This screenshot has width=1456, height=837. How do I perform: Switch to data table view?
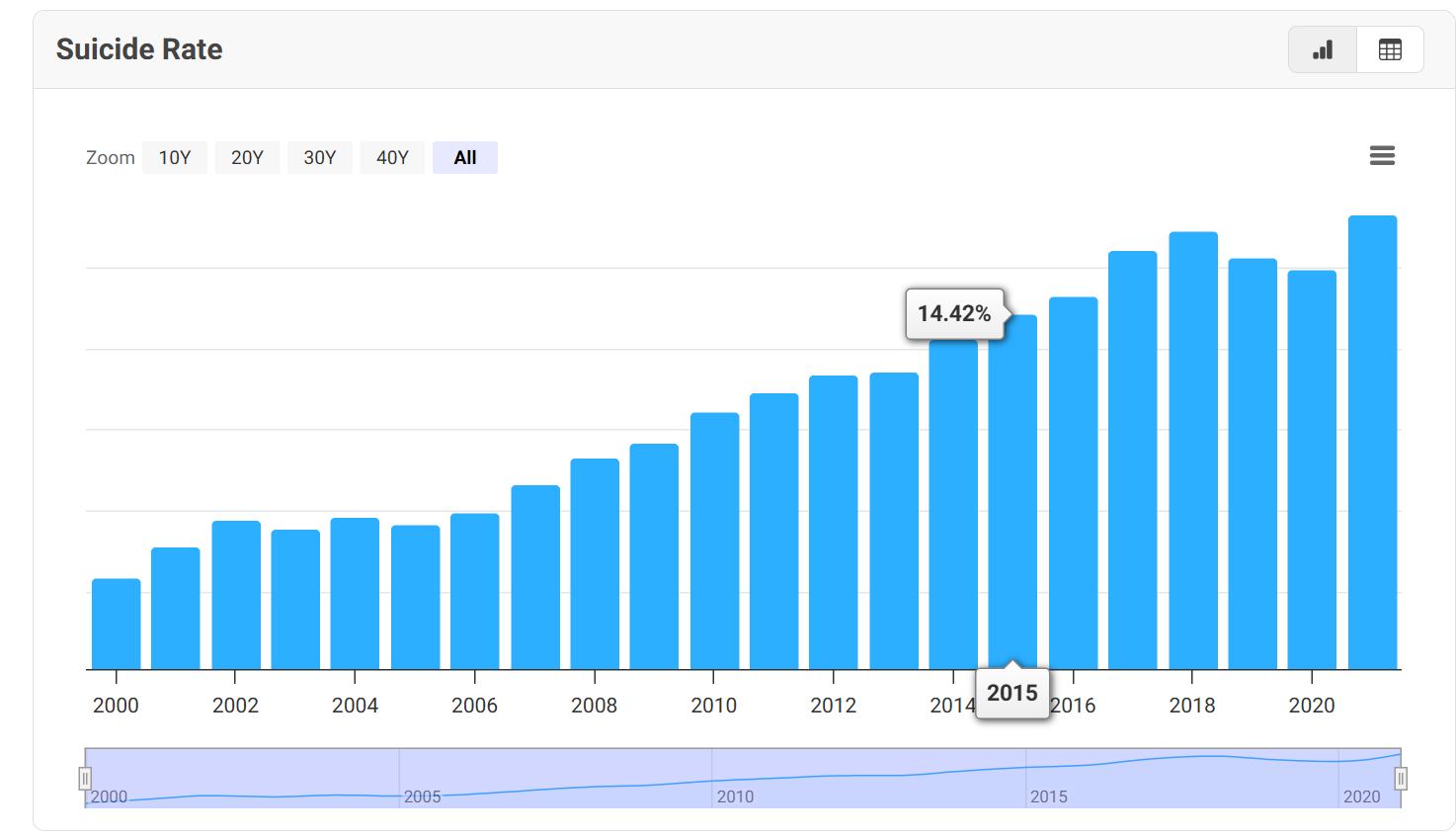[1390, 49]
